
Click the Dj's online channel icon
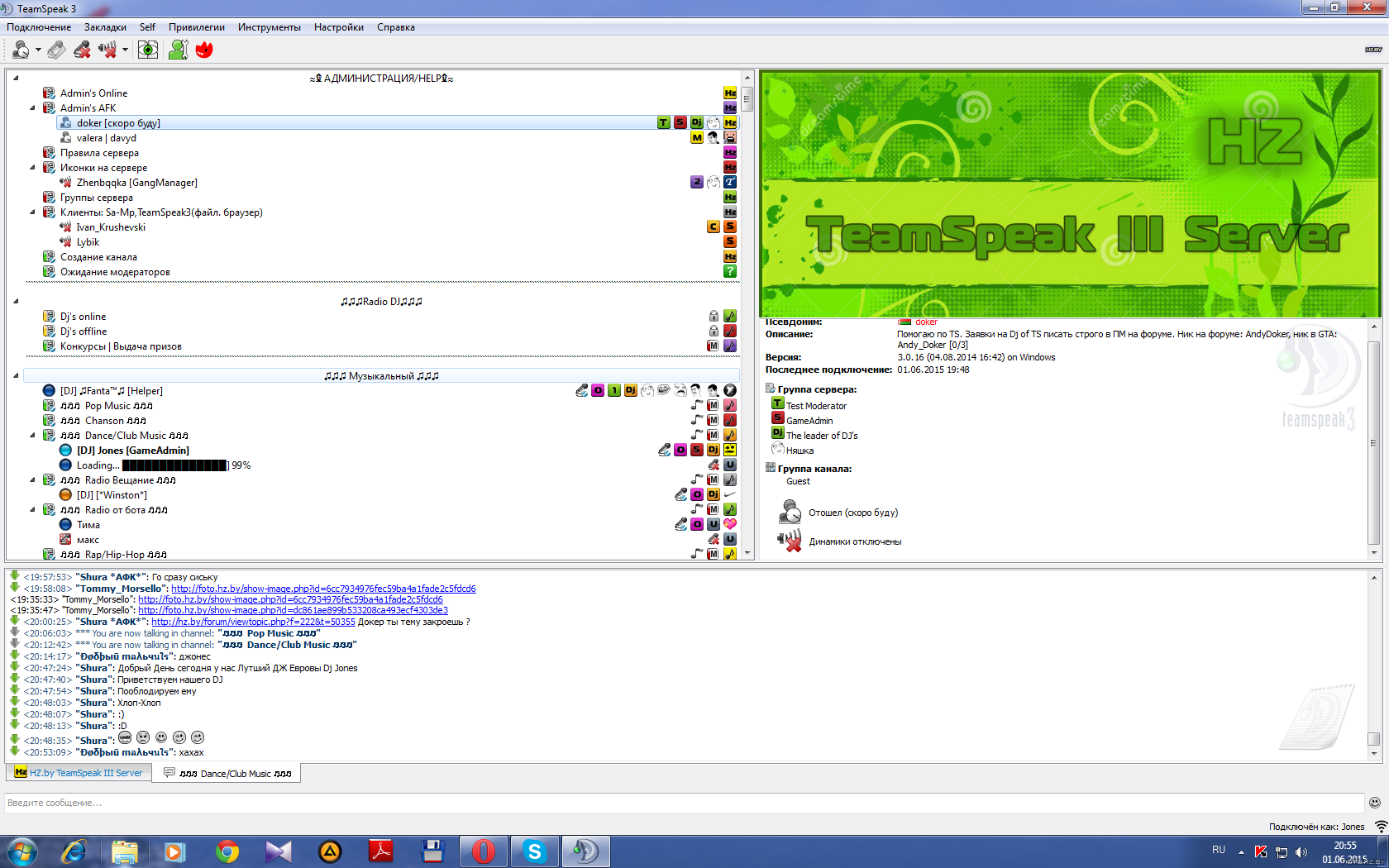click(x=49, y=317)
